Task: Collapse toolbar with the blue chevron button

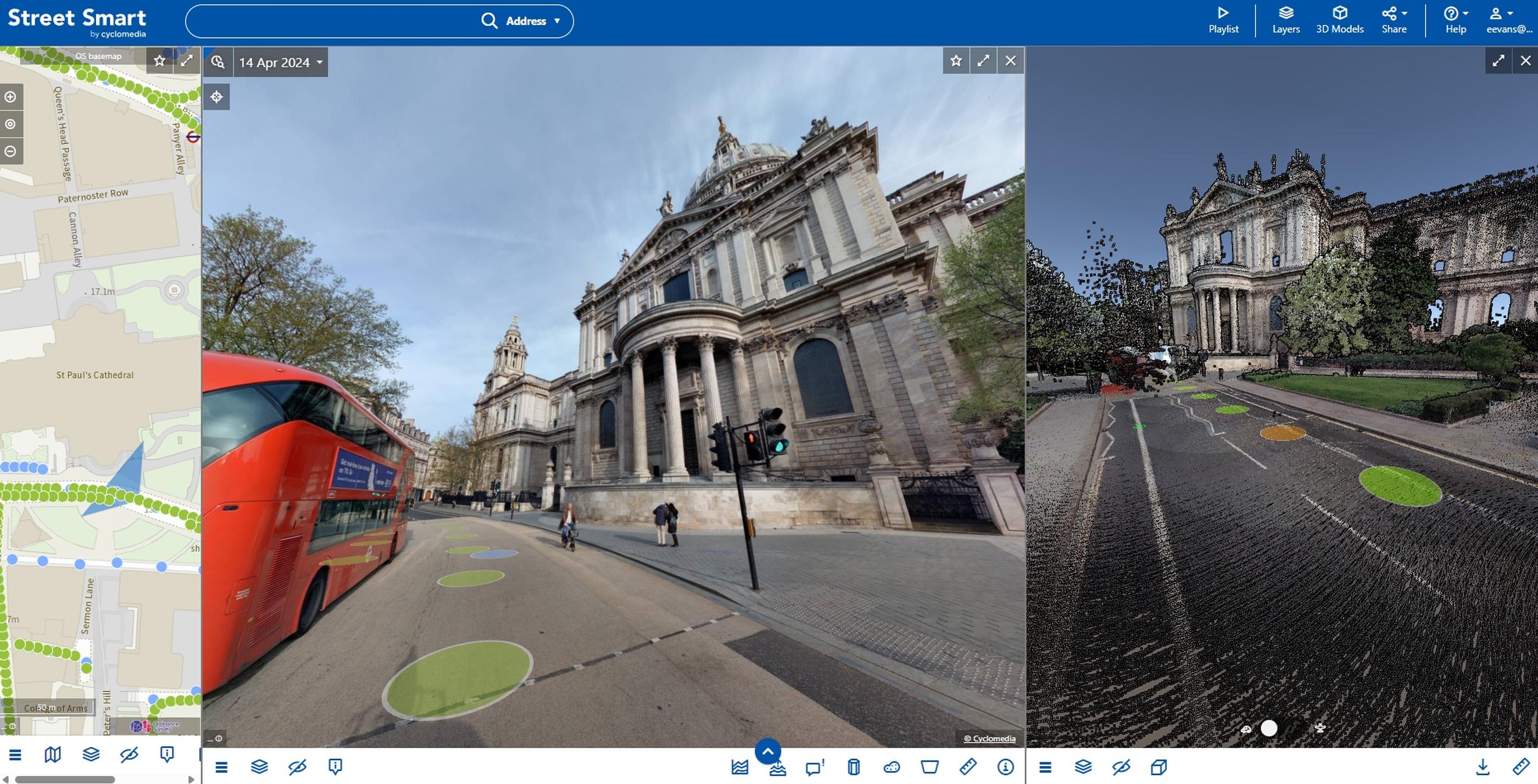Action: 768,751
